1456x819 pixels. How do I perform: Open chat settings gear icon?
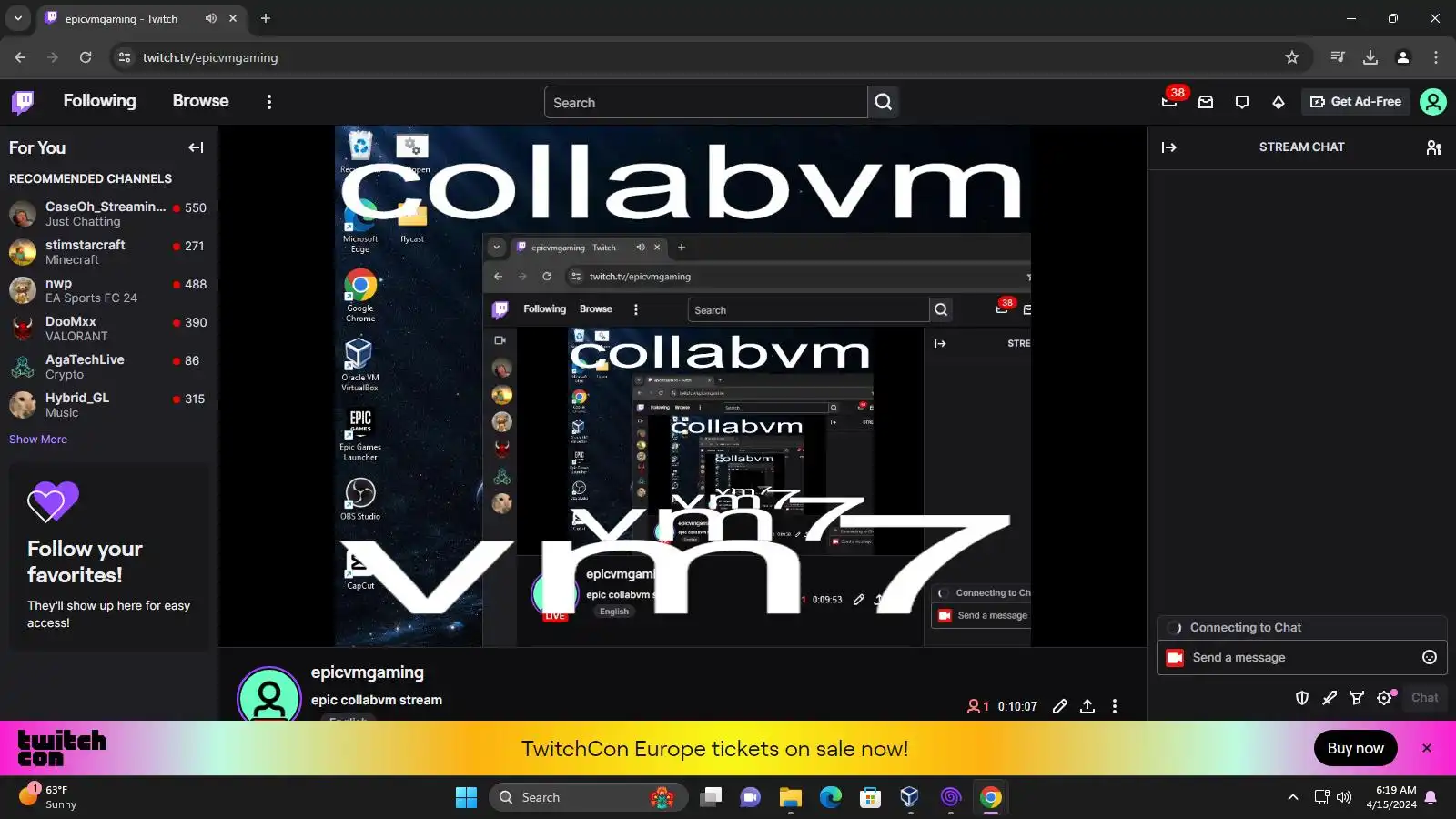(x=1385, y=698)
